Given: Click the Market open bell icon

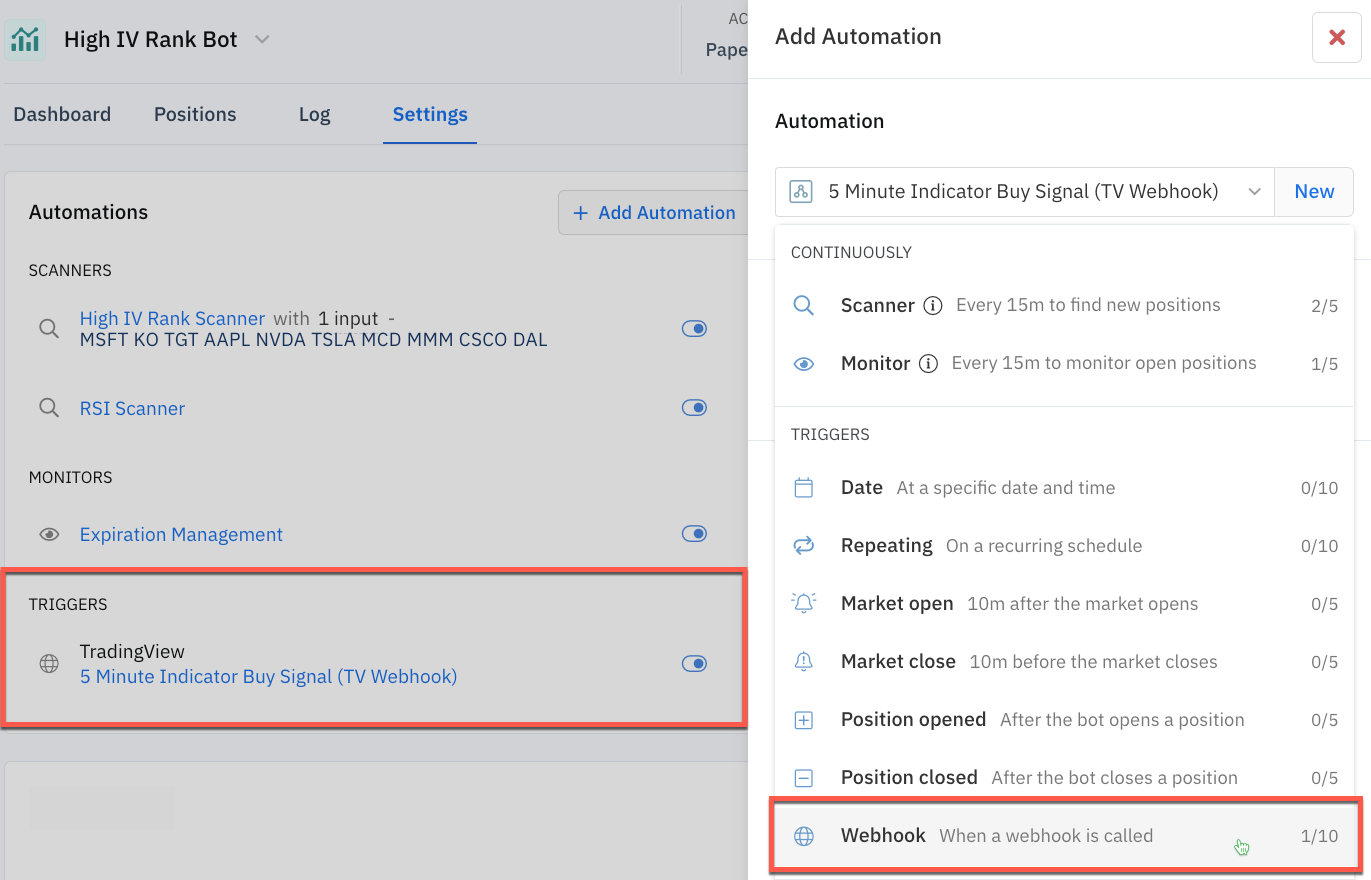Looking at the screenshot, I should (x=803, y=604).
